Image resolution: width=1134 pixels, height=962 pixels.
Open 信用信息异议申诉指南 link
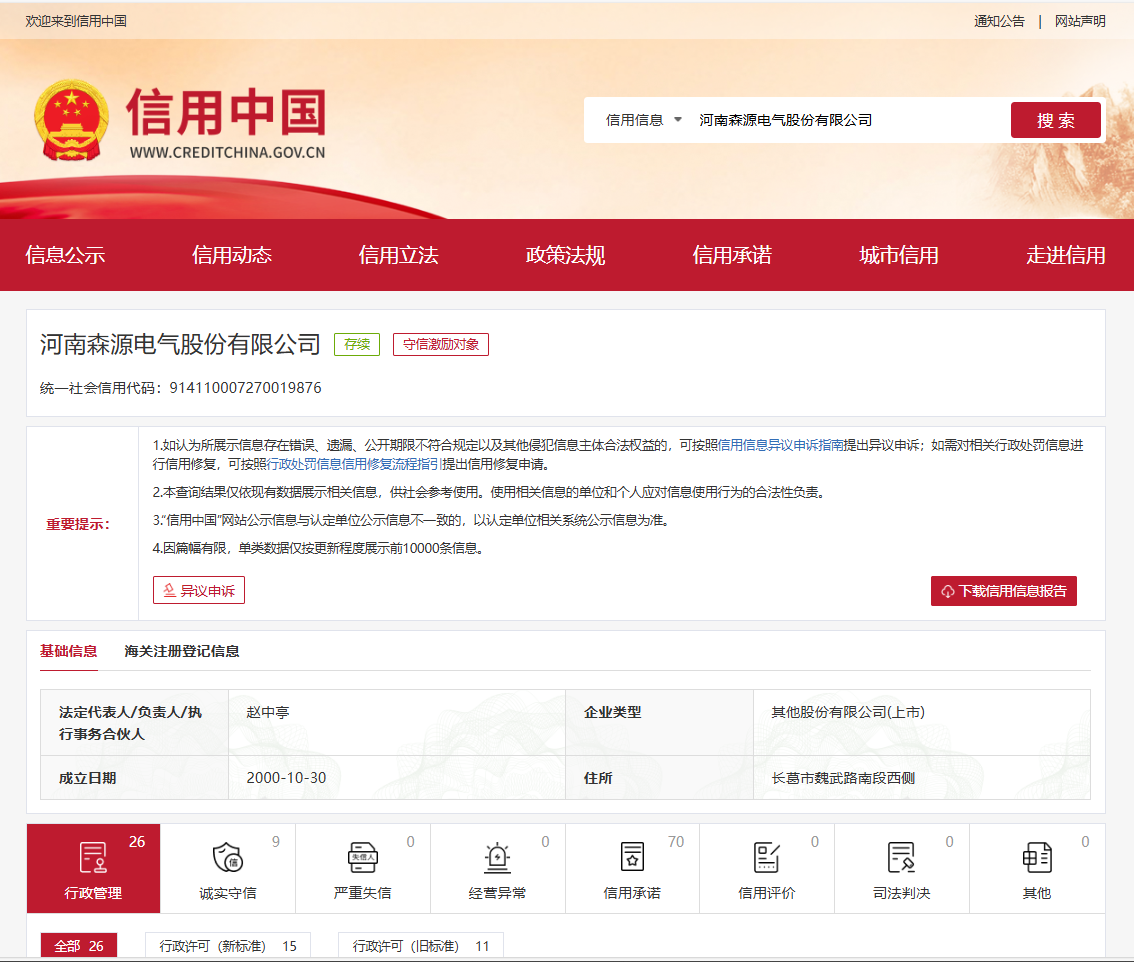pos(780,445)
